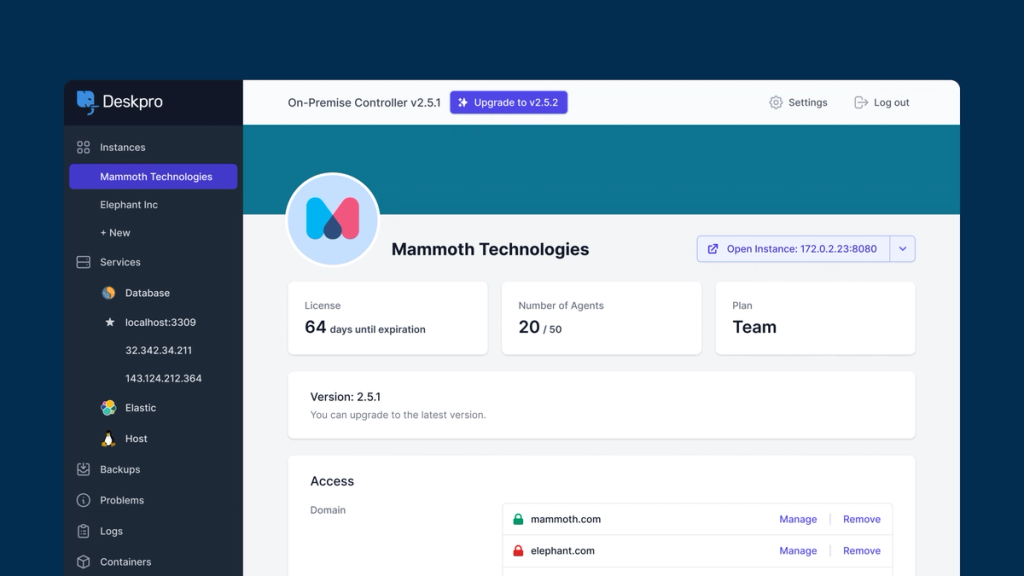Go to Problems label
This screenshot has width=1024, height=576.
[121, 500]
